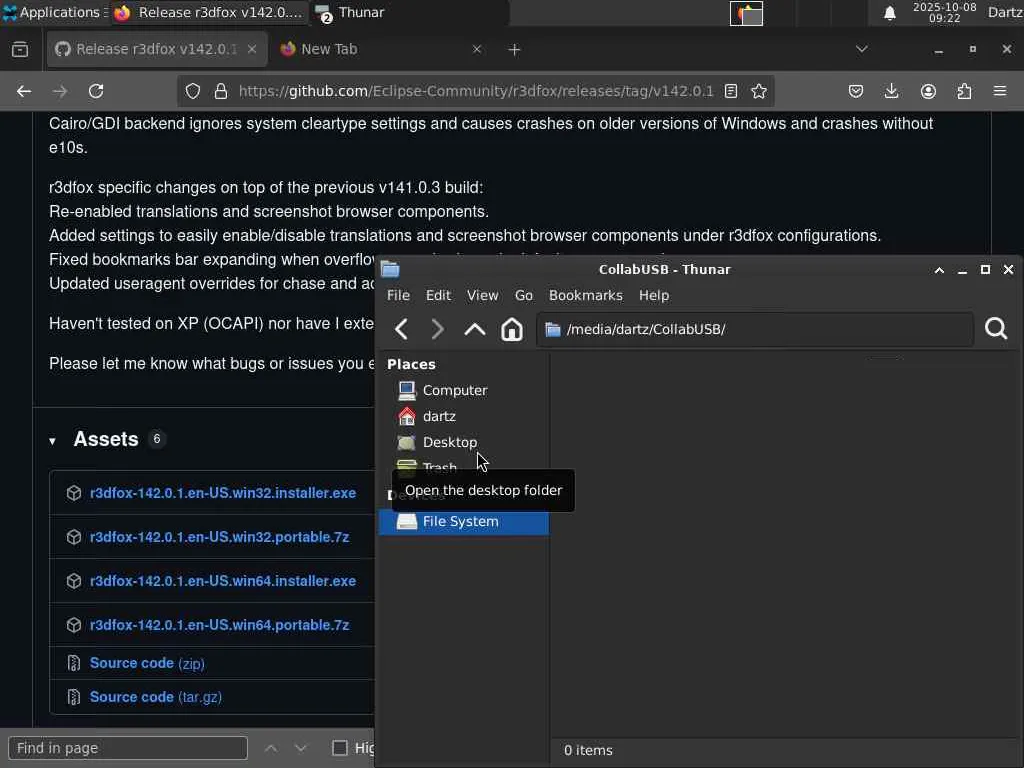The width and height of the screenshot is (1024, 768).
Task: Go to parent folder in Thunar
Action: coord(475,329)
